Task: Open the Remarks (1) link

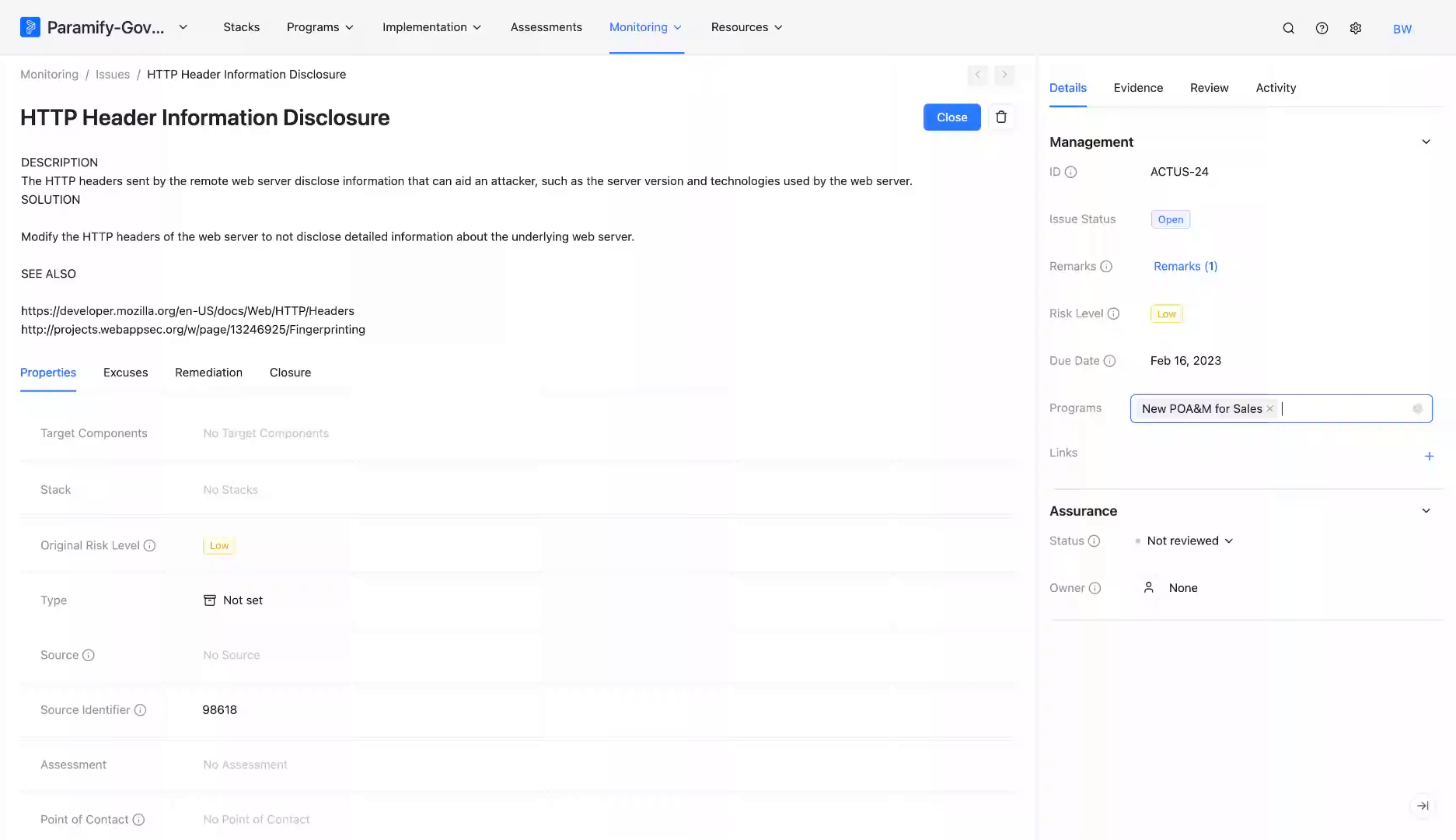Action: [1185, 266]
